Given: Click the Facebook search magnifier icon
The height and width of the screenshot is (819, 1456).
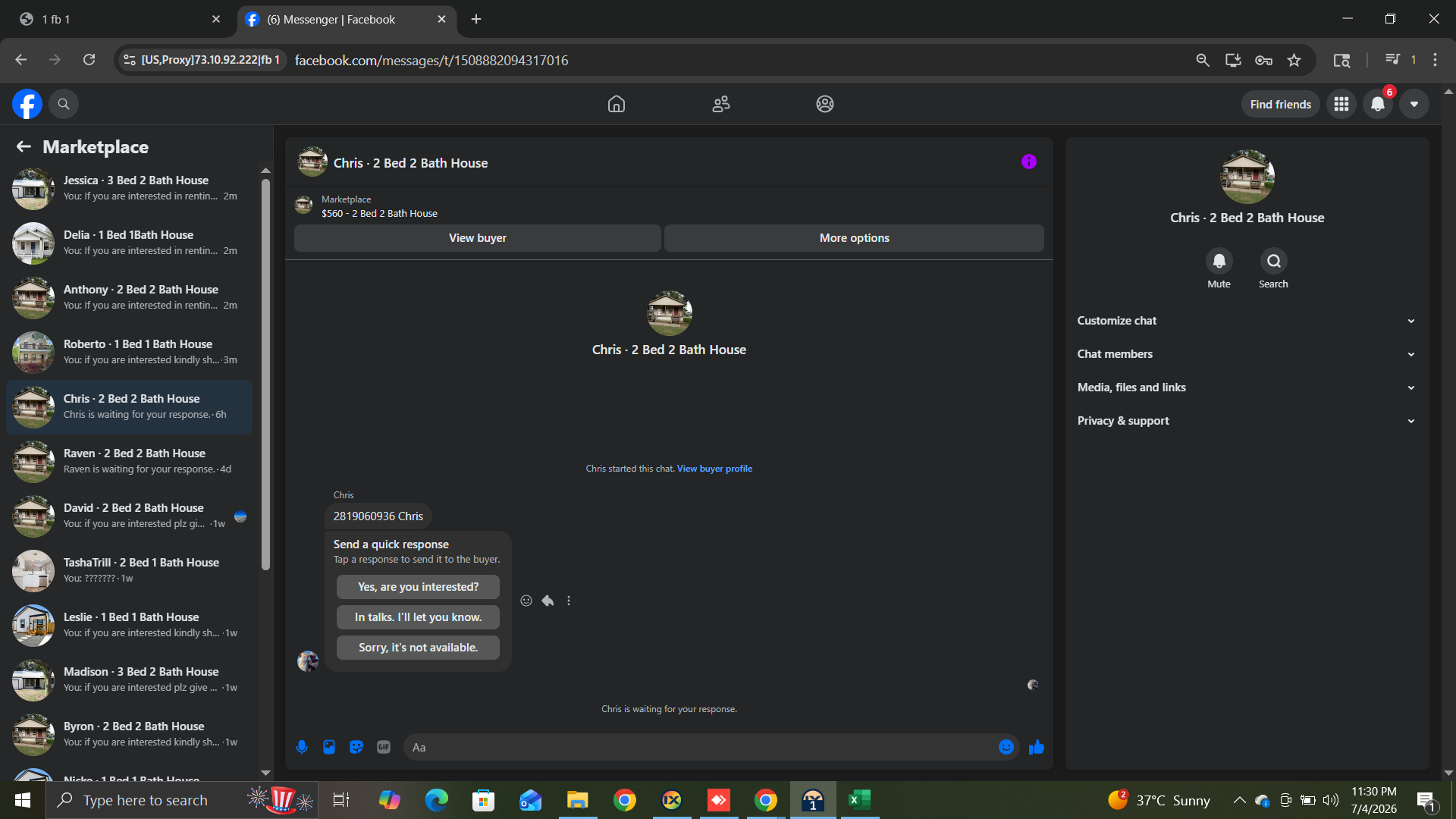Looking at the screenshot, I should click(64, 104).
